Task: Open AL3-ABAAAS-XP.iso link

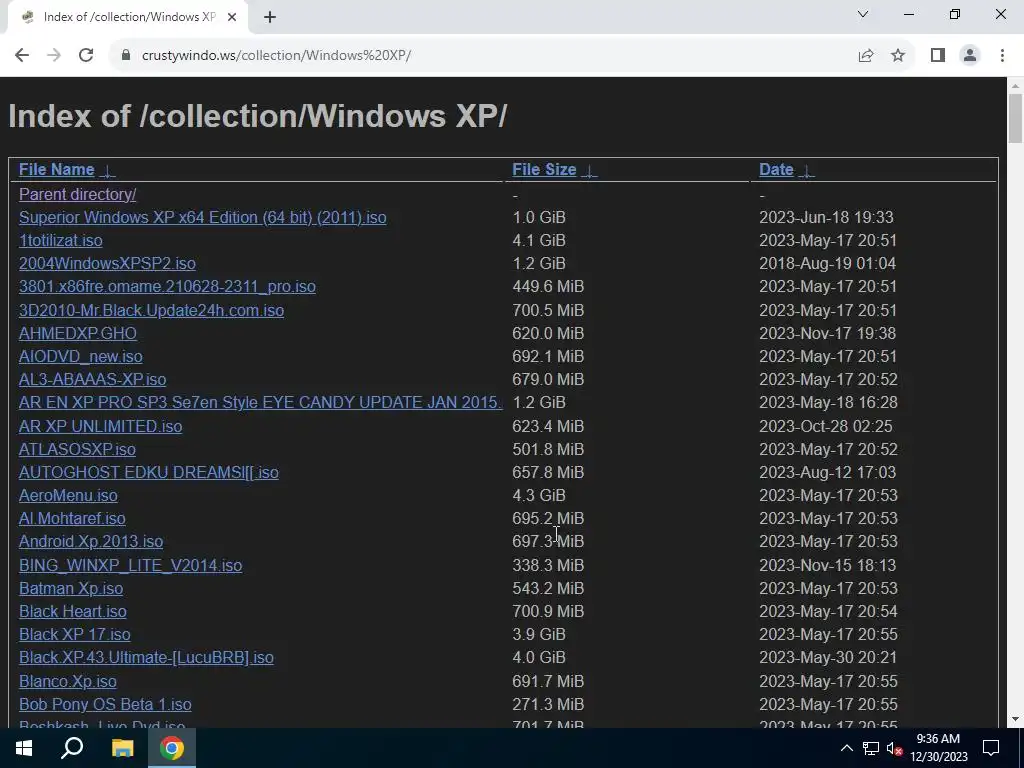Action: tap(93, 379)
